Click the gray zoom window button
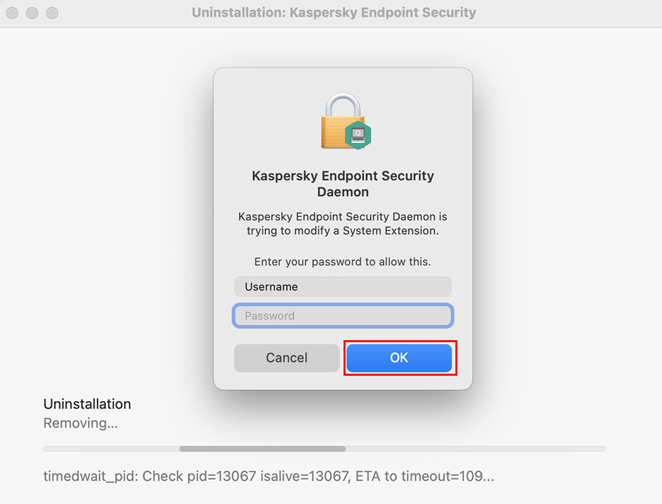Screen dimensions: 662x504 pyautogui.click(x=52, y=13)
